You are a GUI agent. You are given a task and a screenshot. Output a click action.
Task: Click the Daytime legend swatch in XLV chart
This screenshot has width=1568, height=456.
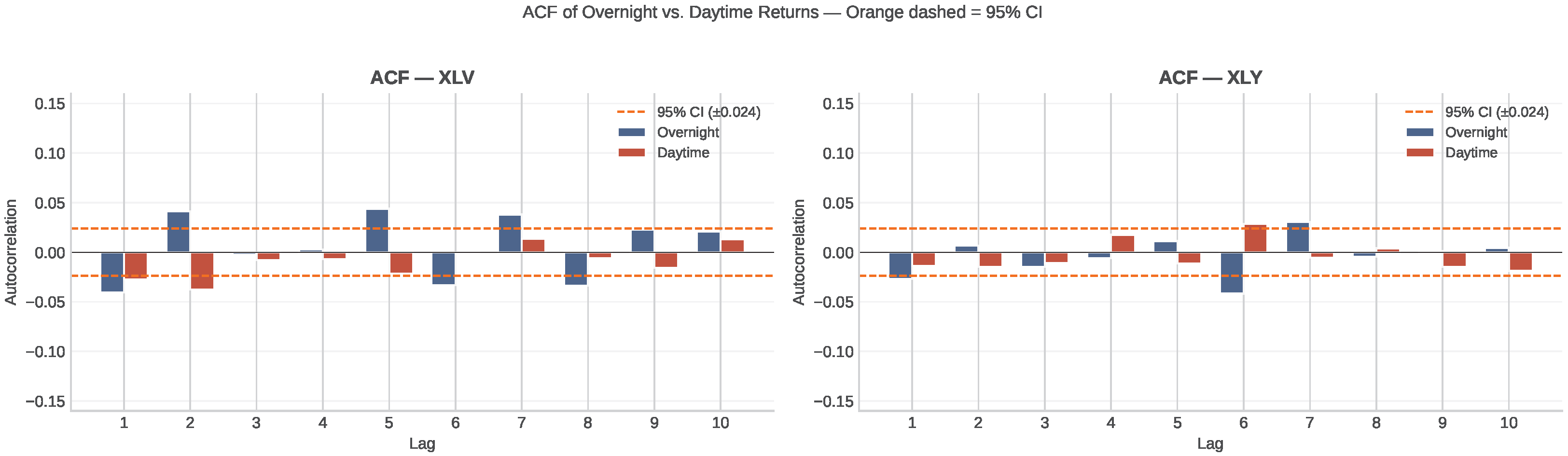(x=631, y=152)
